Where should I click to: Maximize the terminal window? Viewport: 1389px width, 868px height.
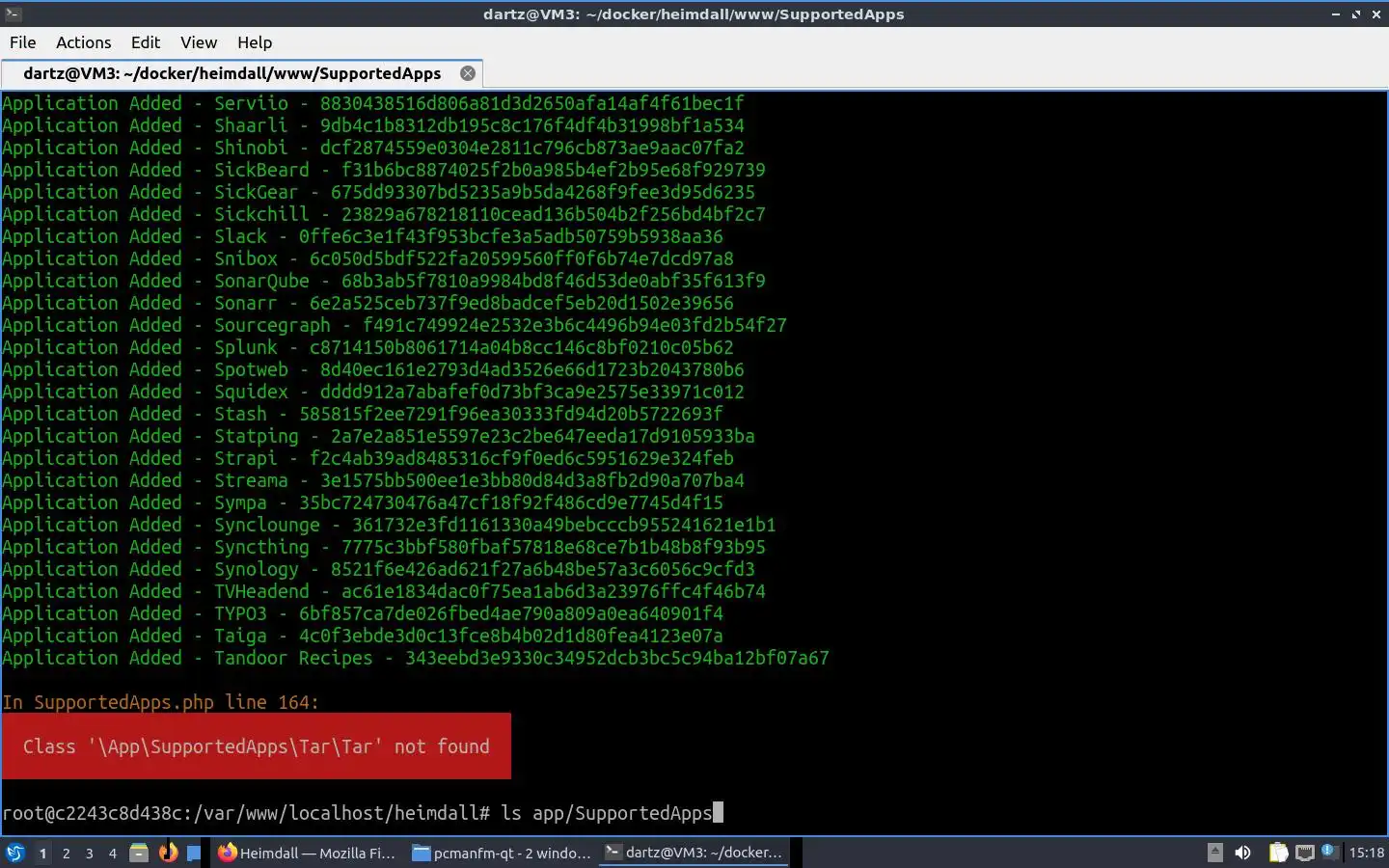point(1355,14)
